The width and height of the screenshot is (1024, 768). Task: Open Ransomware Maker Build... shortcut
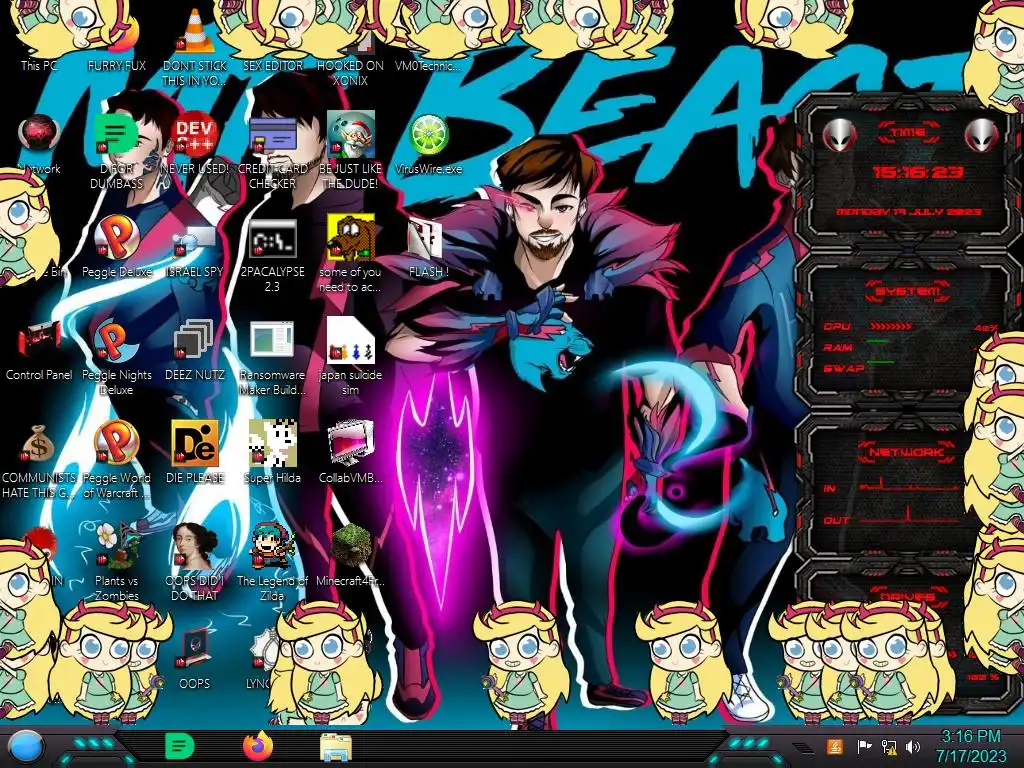(272, 341)
